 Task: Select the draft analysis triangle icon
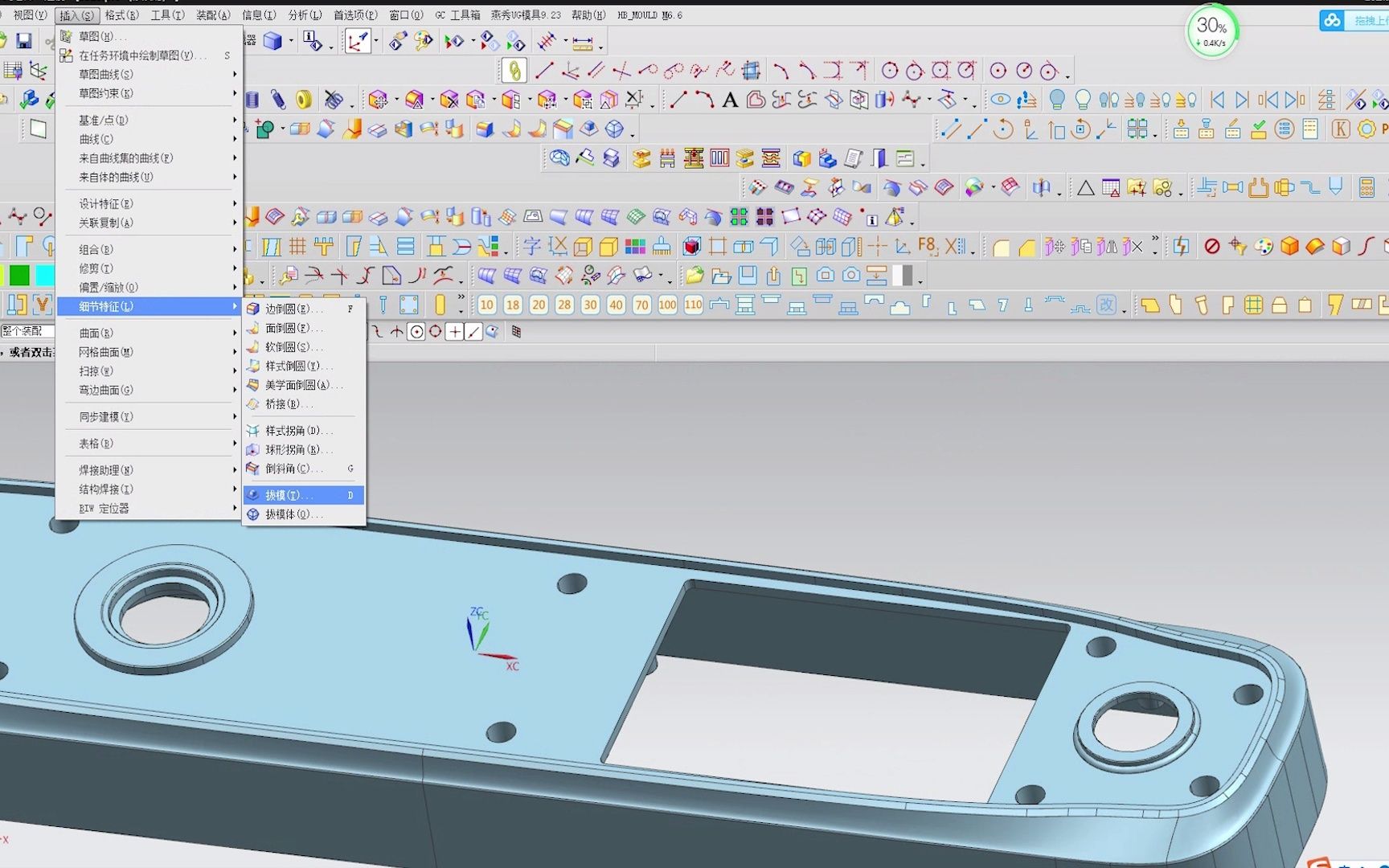coord(1087,187)
